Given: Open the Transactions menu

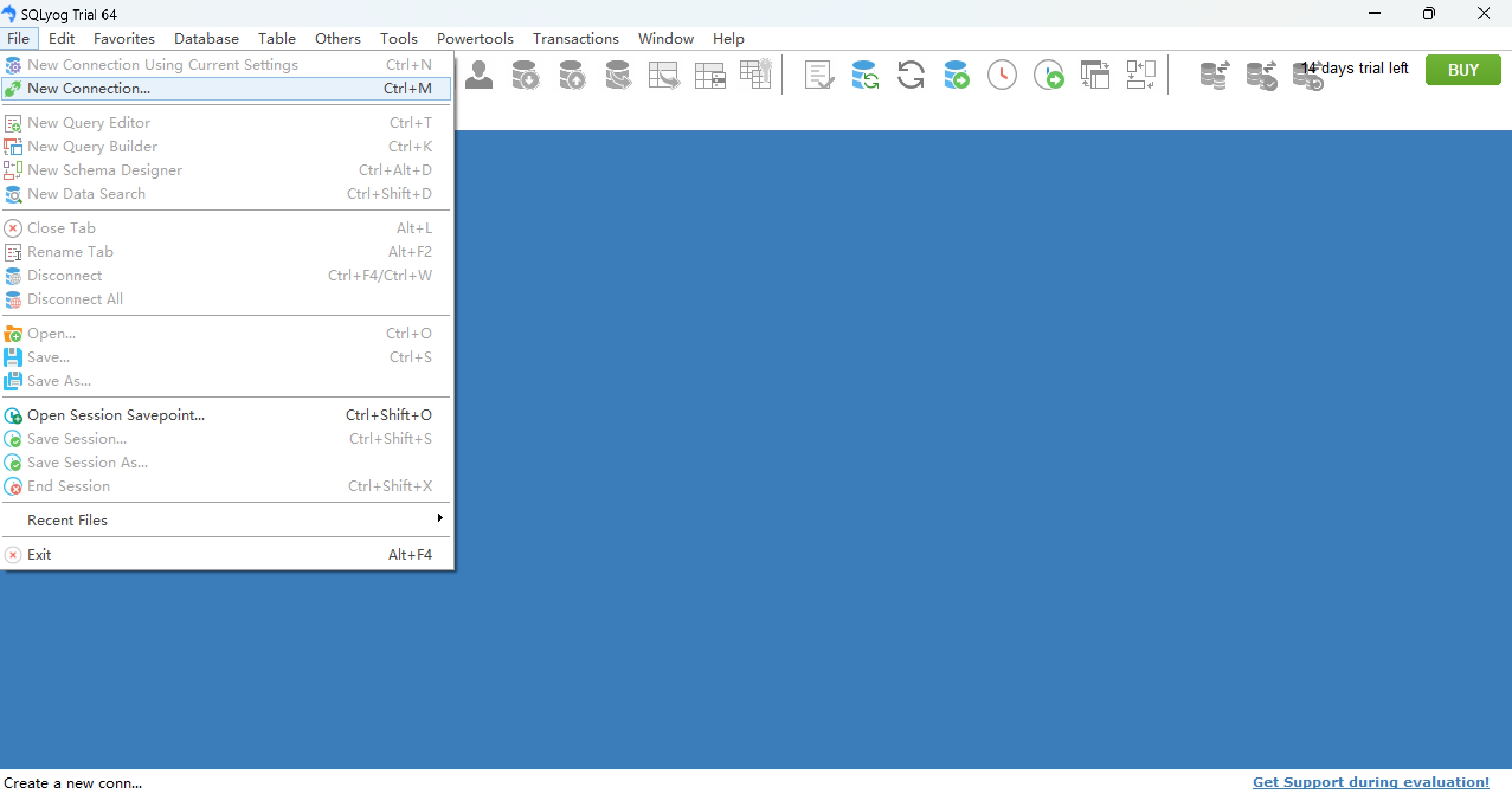Looking at the screenshot, I should click(575, 39).
